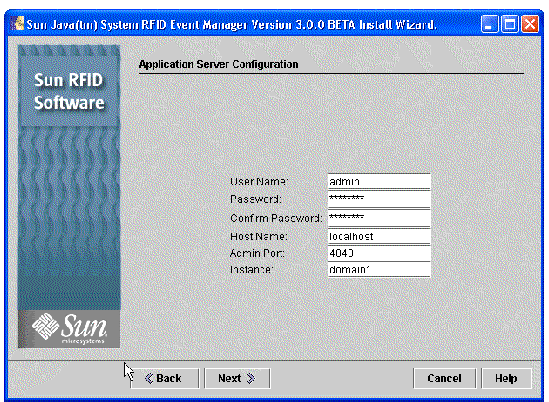Close the install wizard window
Viewport: 549px width, 402px height.
point(530,24)
